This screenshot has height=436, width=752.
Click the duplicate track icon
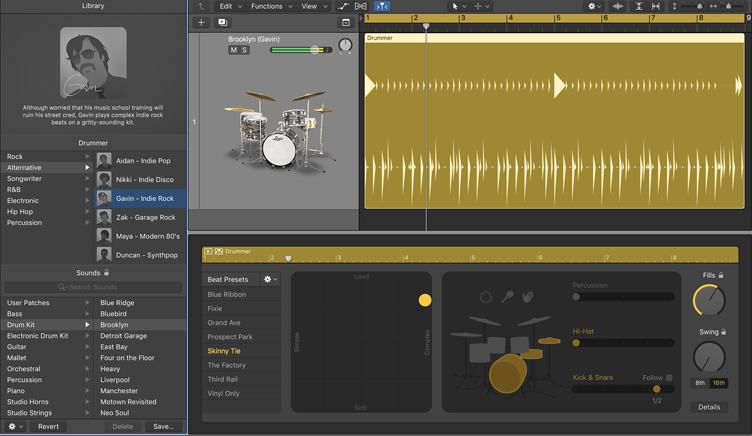click(x=223, y=23)
